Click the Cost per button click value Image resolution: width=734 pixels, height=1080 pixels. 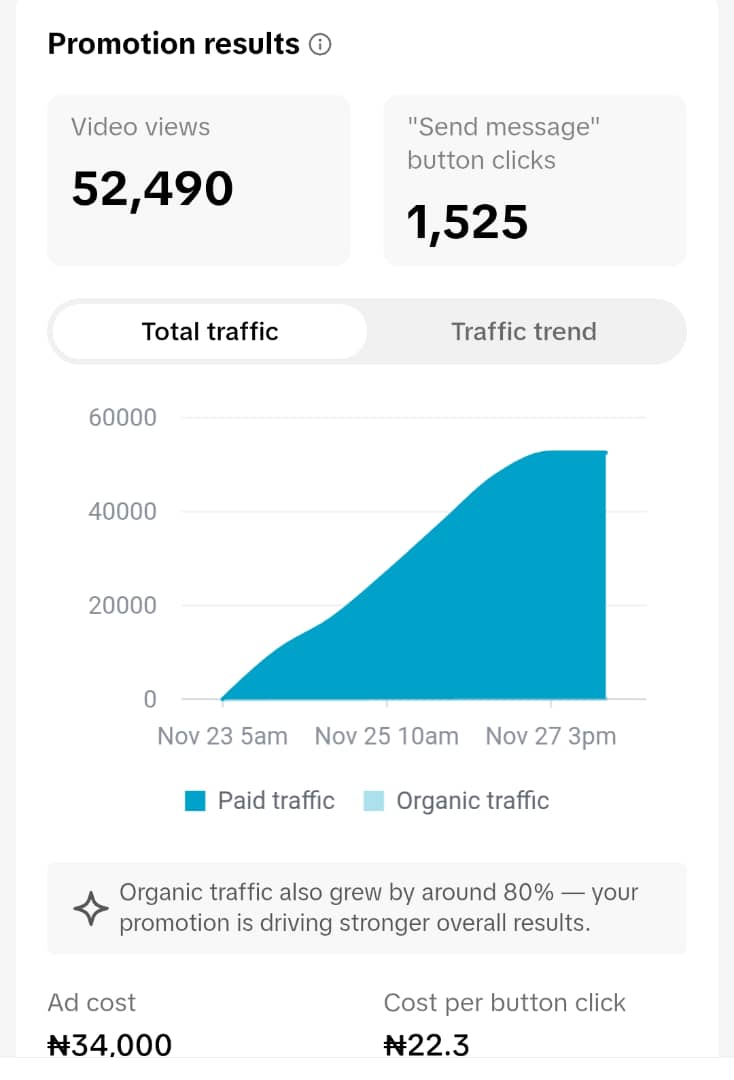(426, 1045)
